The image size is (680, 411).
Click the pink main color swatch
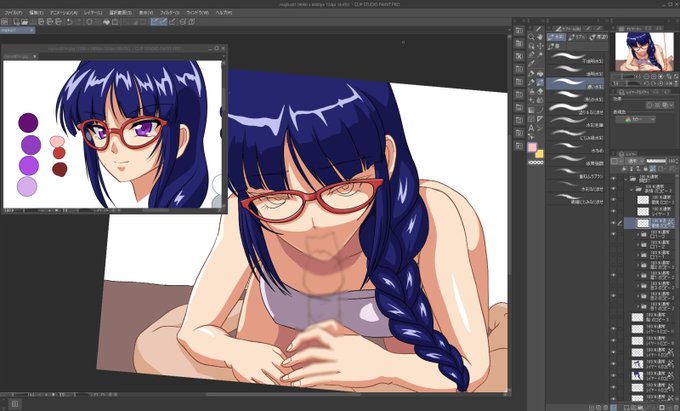pyautogui.click(x=532, y=148)
